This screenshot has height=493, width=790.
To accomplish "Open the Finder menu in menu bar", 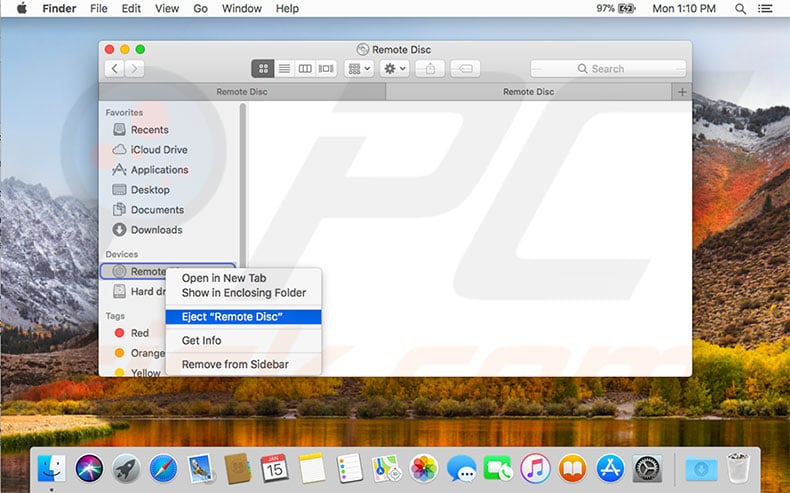I will click(59, 9).
